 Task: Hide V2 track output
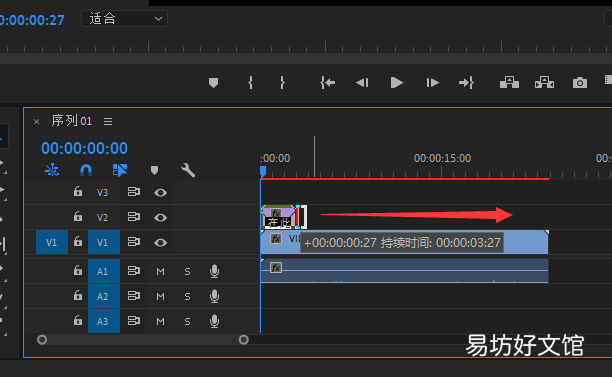point(160,217)
